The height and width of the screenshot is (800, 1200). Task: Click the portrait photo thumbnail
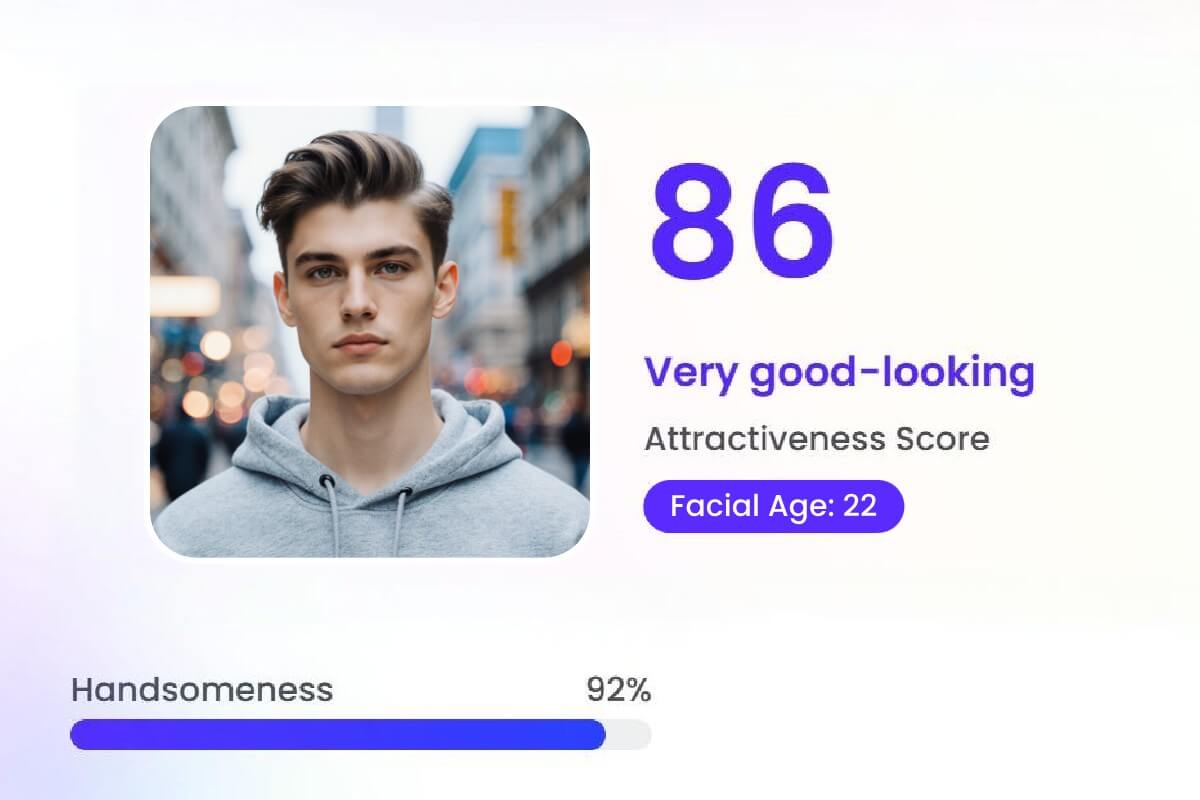click(x=369, y=330)
